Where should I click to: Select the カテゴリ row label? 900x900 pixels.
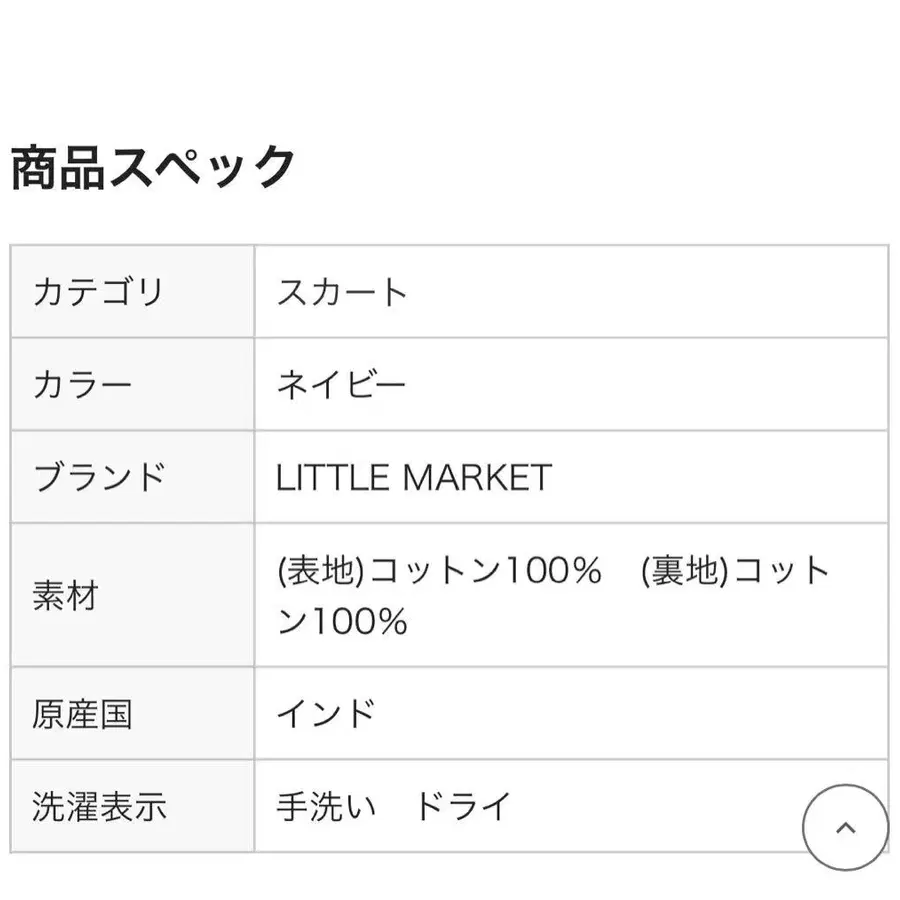tap(97, 293)
